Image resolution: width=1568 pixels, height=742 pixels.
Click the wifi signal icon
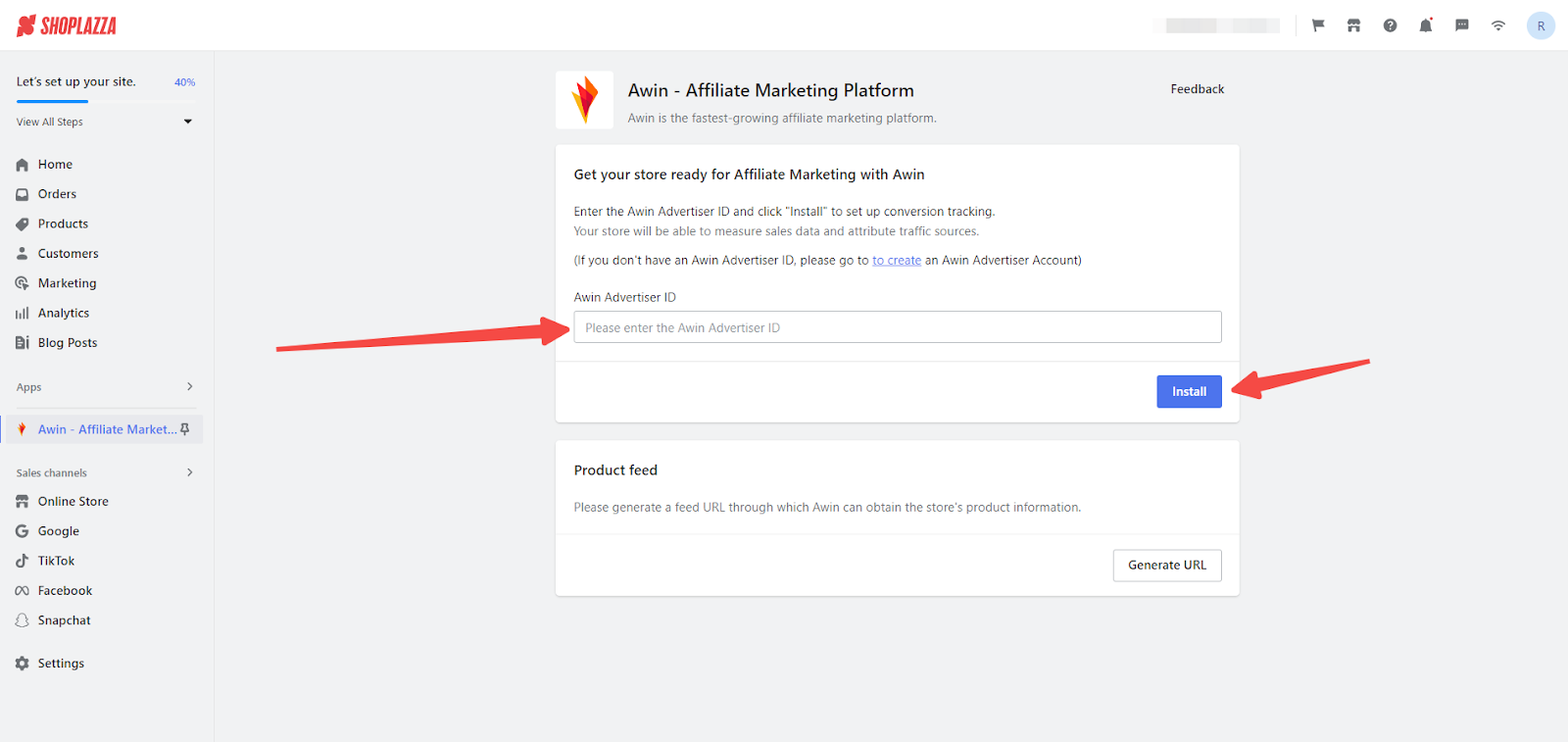(x=1498, y=25)
